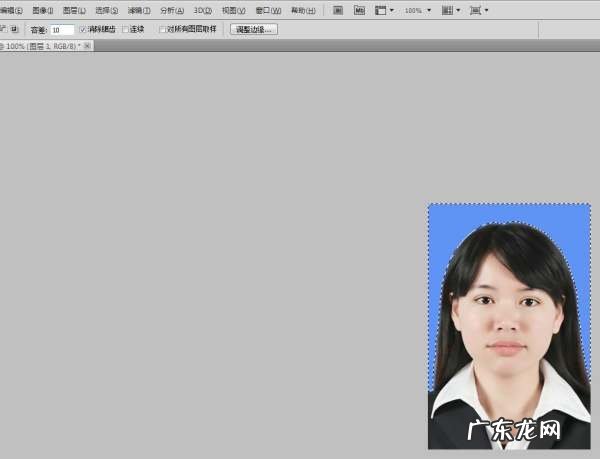Expand the Arrange Documents dropdown arrow

[x=458, y=10]
